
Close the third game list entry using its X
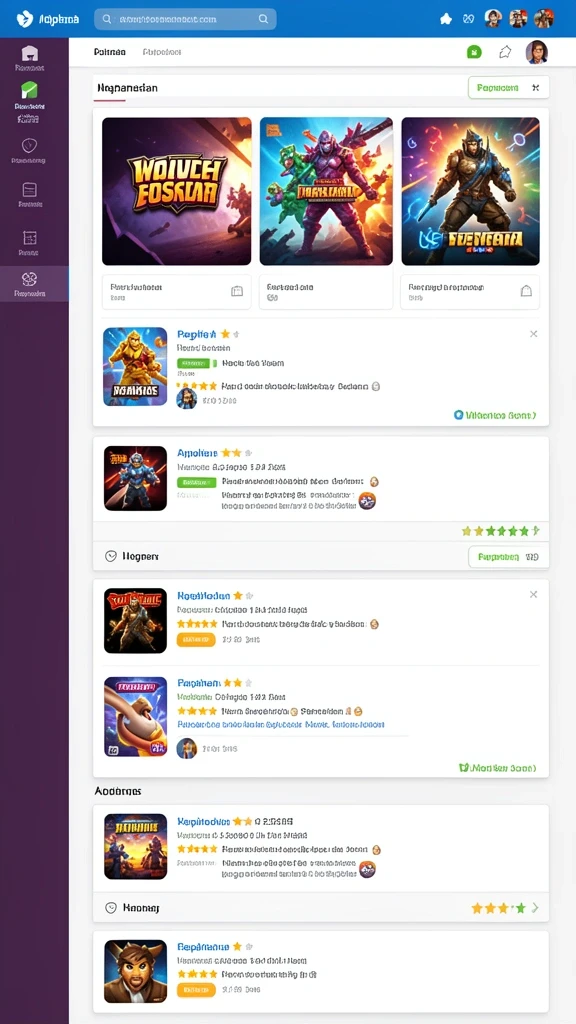point(534,594)
